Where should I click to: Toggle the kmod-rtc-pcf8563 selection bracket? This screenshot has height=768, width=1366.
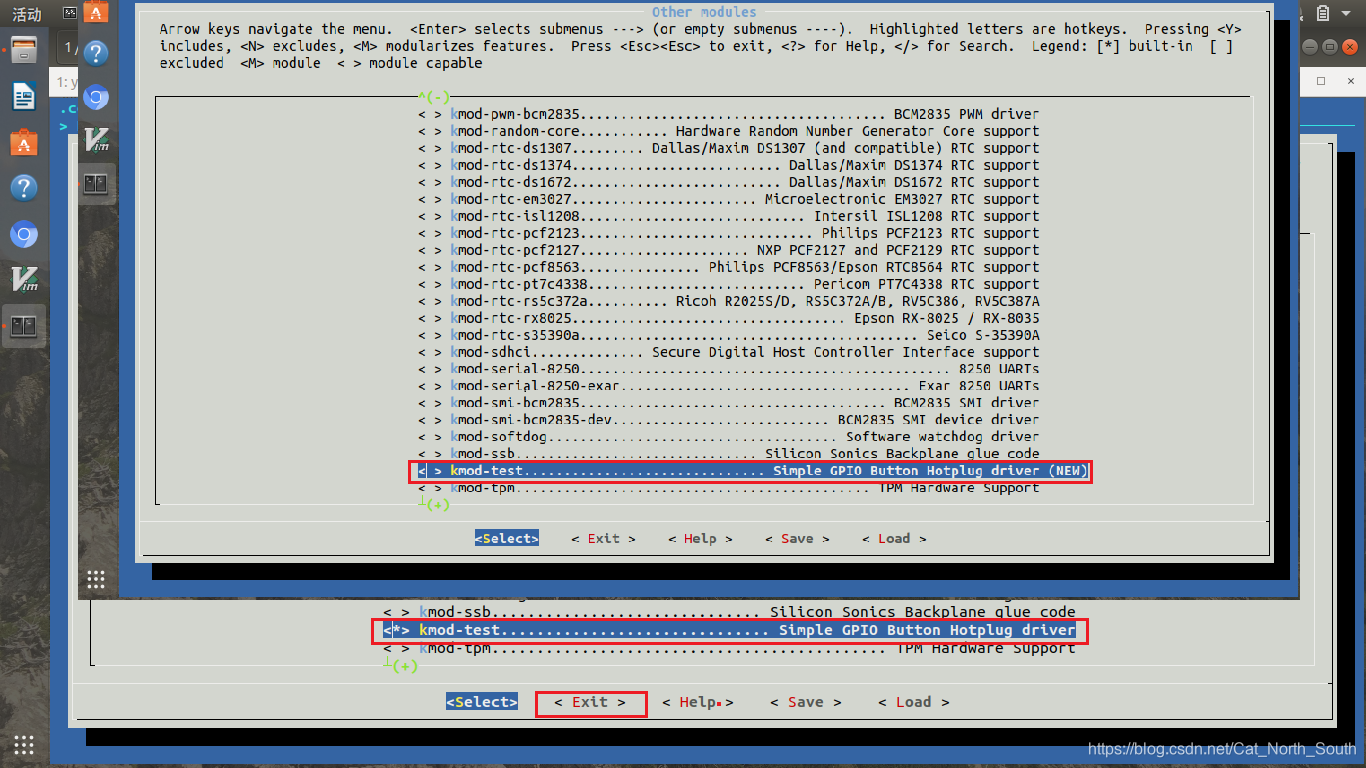tap(430, 267)
